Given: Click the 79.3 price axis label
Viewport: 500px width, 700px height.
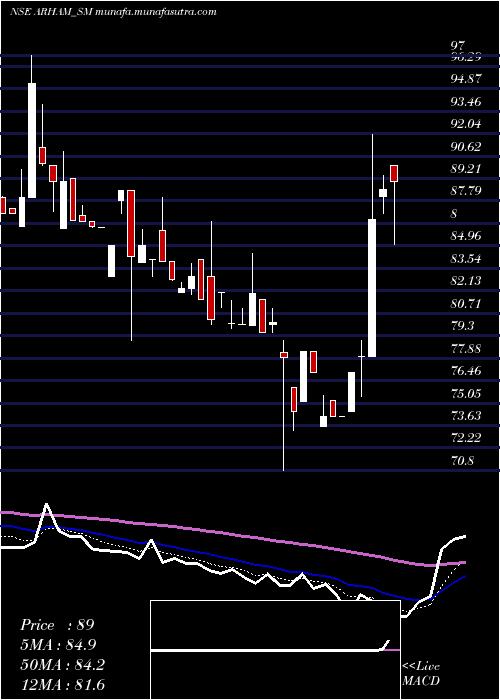Looking at the screenshot, I should click(462, 326).
